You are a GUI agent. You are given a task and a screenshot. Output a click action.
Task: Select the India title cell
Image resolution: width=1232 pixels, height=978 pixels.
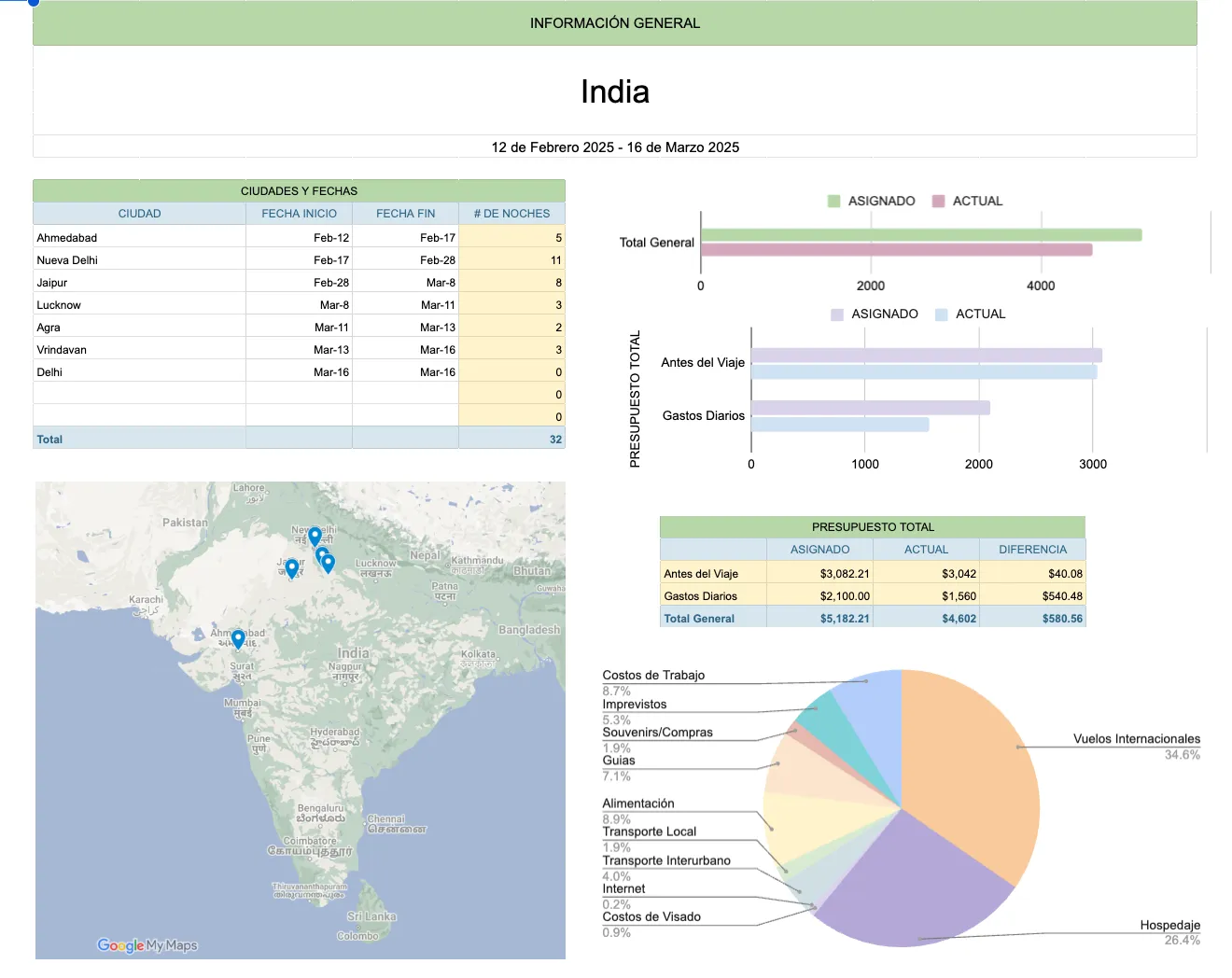tap(614, 91)
